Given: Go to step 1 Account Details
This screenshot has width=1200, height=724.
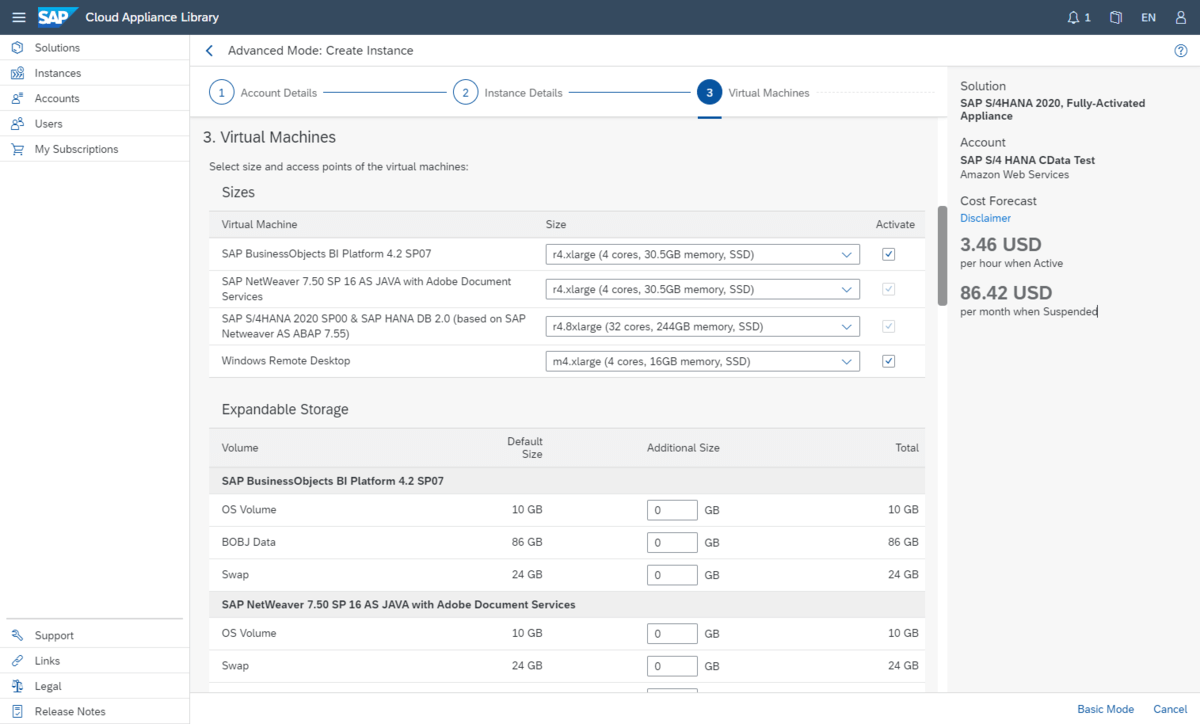Looking at the screenshot, I should 222,93.
